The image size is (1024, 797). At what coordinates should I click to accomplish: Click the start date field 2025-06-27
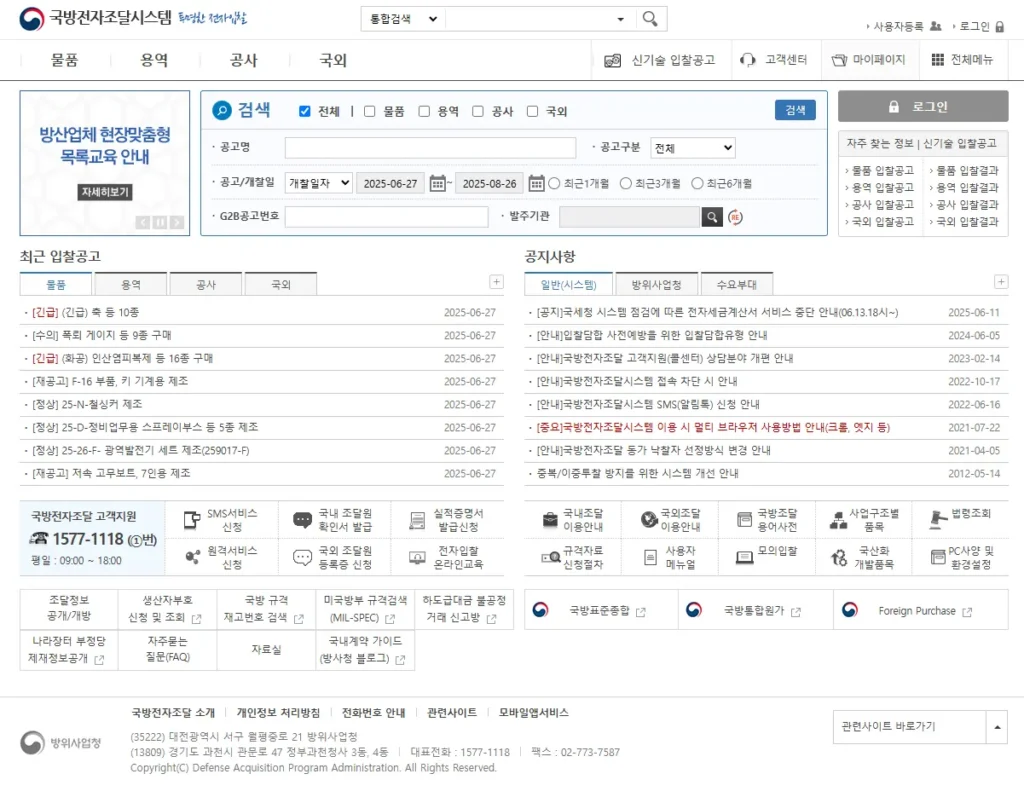coord(391,184)
